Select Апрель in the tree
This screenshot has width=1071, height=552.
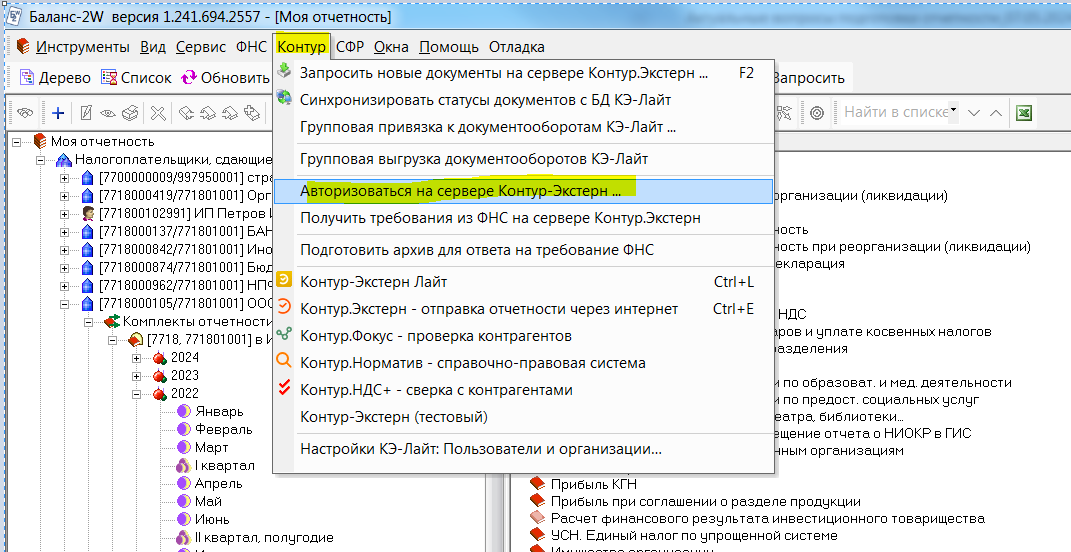218,483
